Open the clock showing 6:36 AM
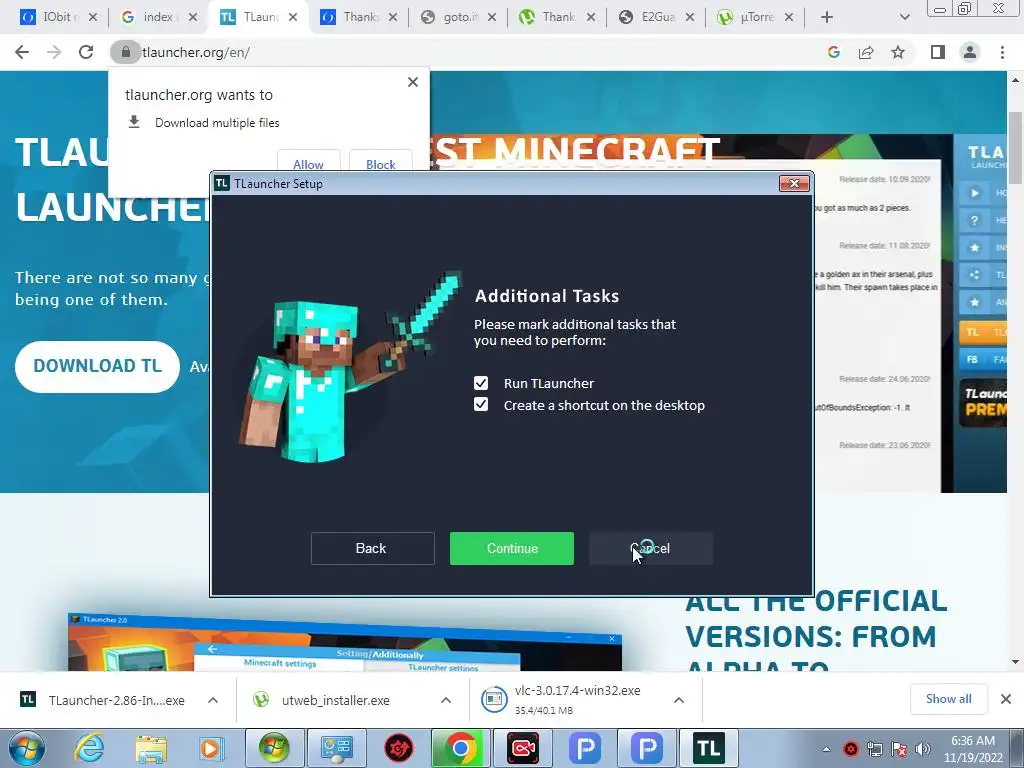 (x=972, y=748)
